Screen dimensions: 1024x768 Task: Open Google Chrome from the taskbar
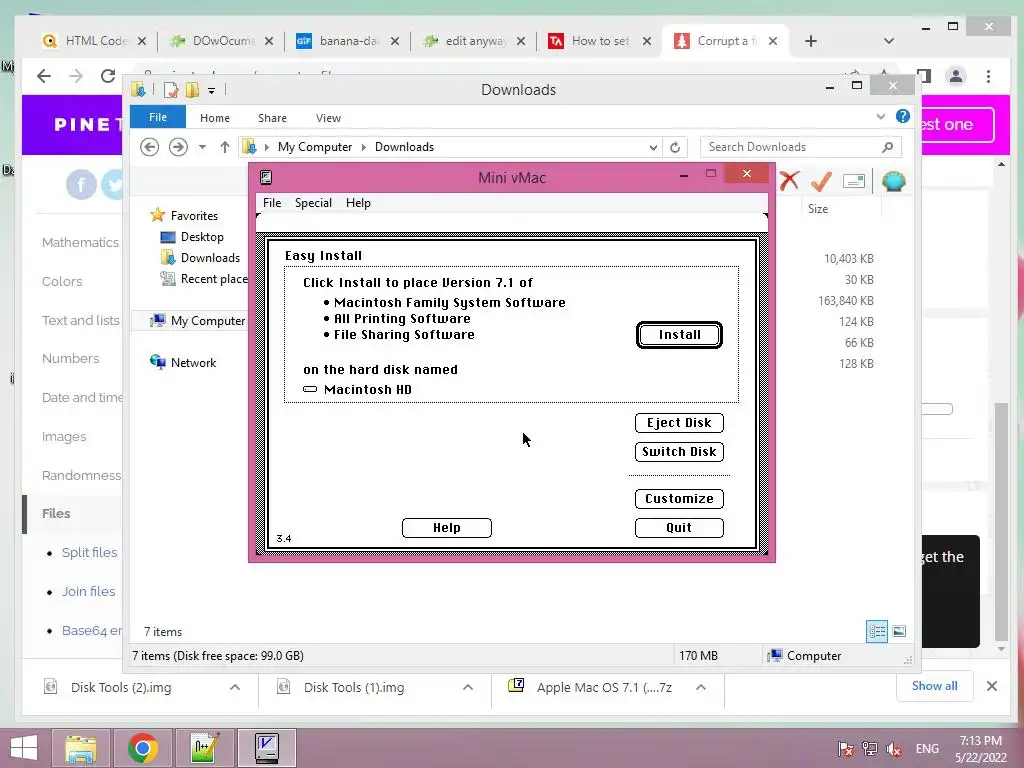click(x=142, y=748)
